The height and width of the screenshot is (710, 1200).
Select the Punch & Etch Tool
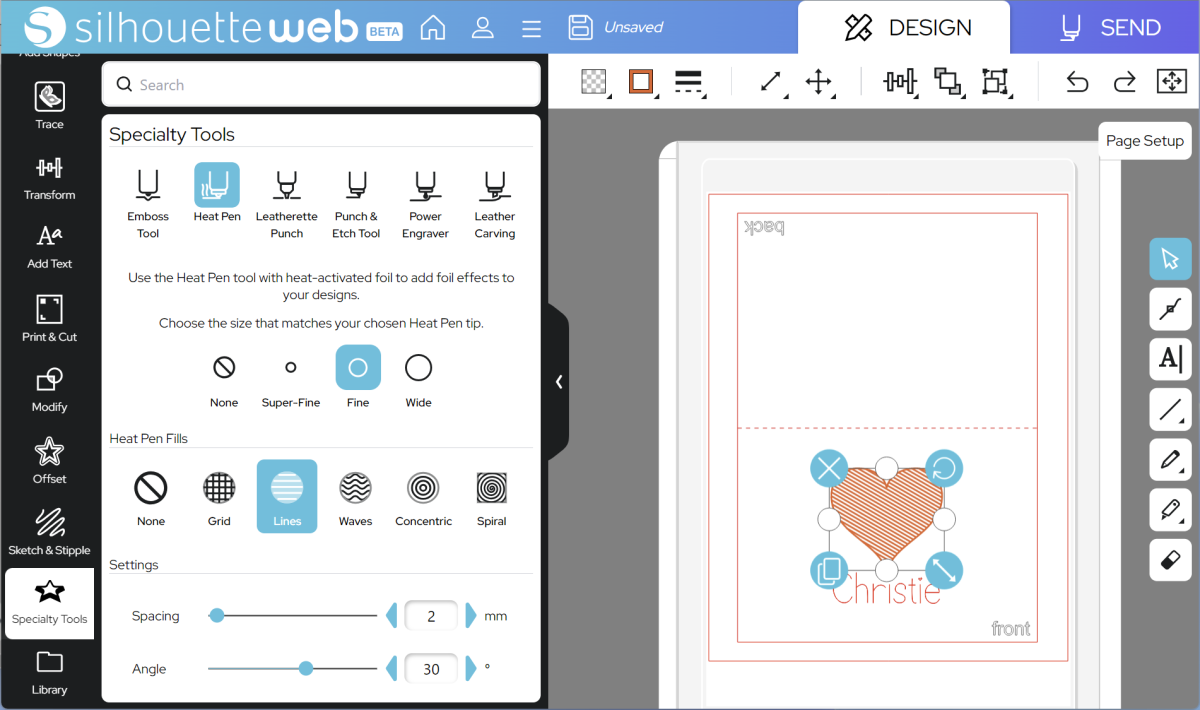[356, 203]
